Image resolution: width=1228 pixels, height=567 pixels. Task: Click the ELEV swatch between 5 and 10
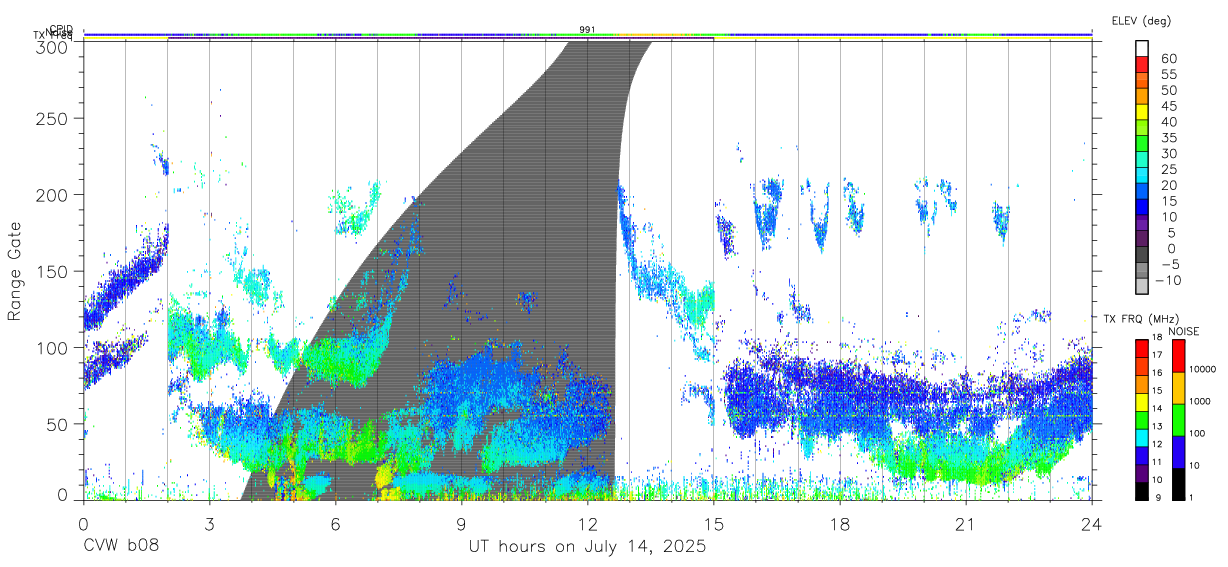click(1142, 223)
